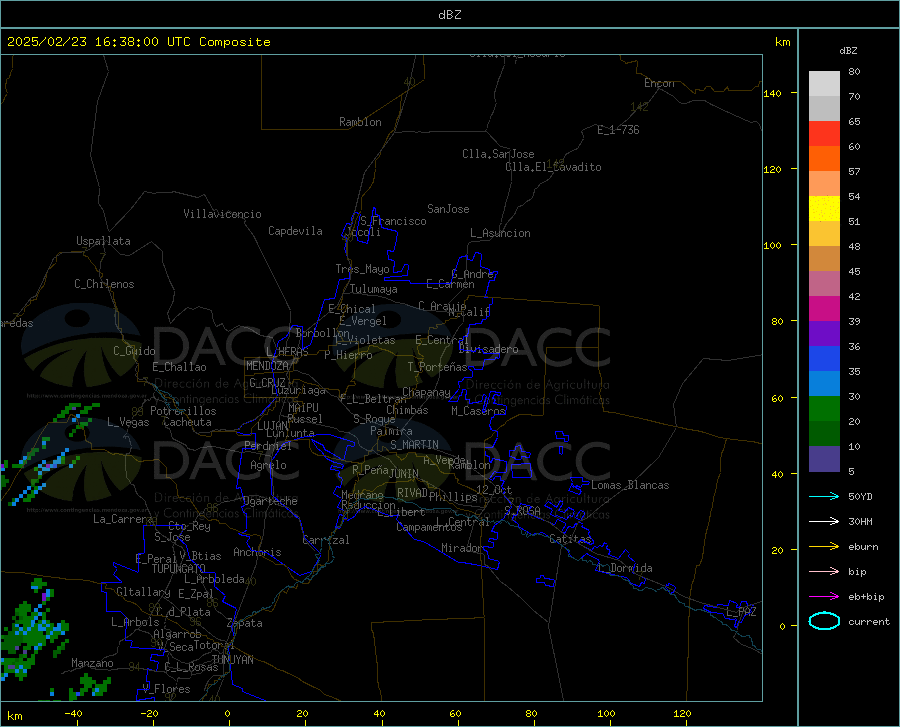Click the dBZ title at top
Screen dimensions: 900x727
click(x=449, y=15)
